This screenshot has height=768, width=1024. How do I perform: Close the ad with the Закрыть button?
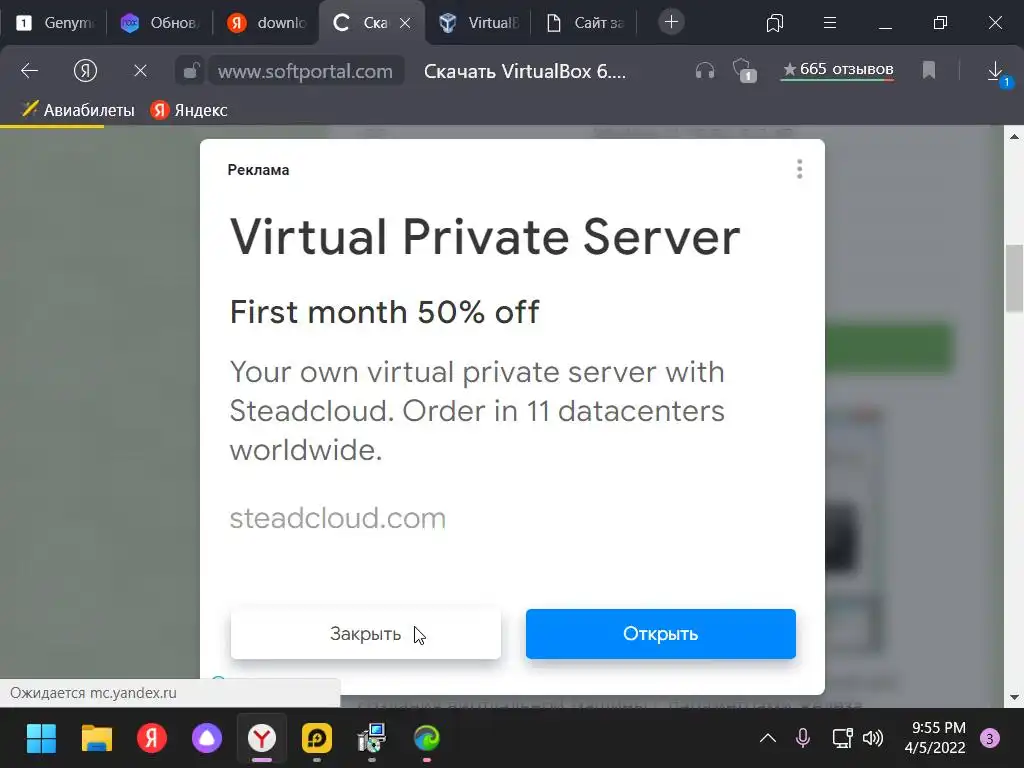[366, 633]
